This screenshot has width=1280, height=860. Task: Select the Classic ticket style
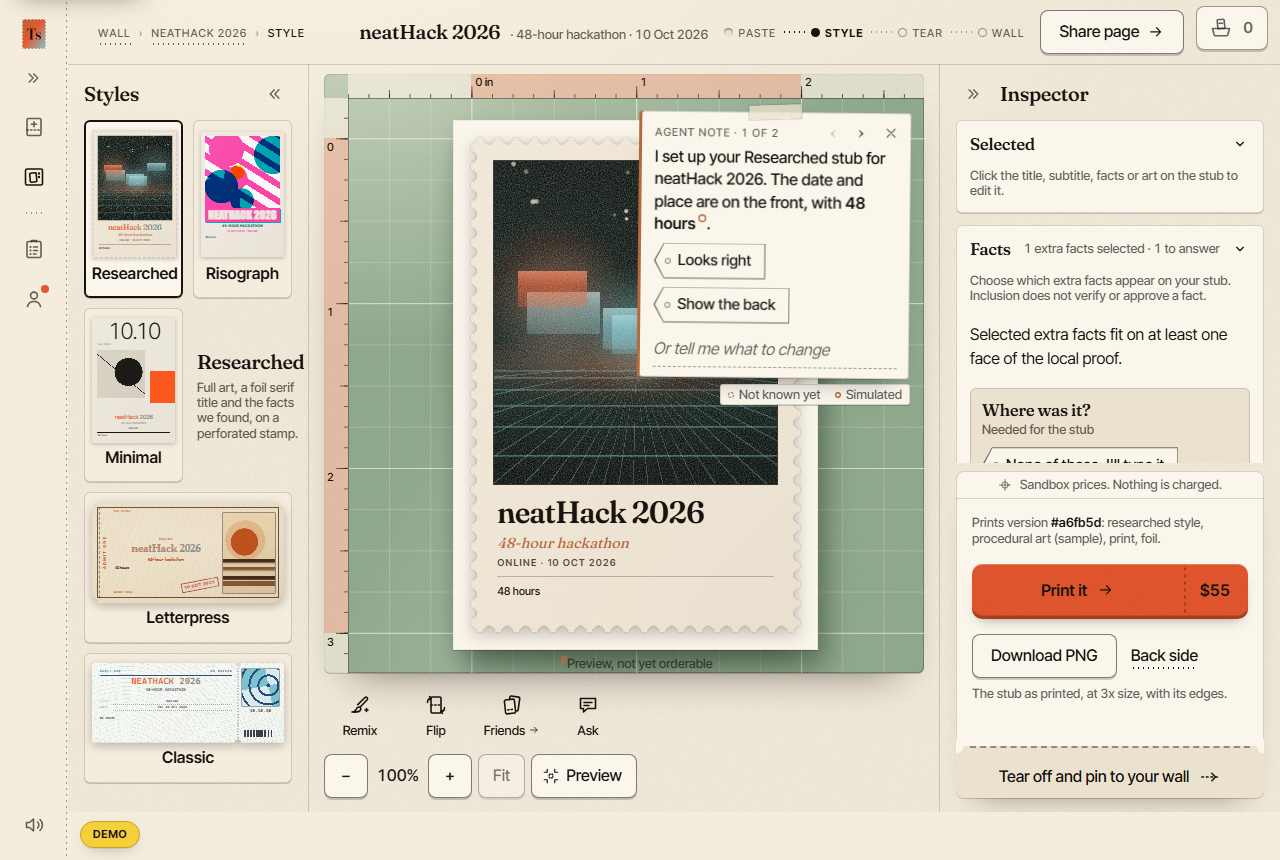click(188, 718)
